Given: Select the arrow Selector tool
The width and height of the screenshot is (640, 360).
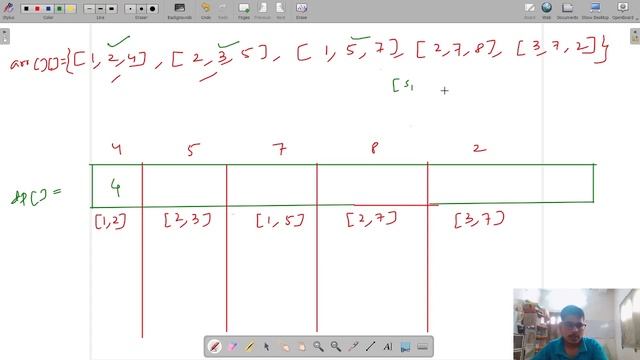Looking at the screenshot, I should 267,347.
